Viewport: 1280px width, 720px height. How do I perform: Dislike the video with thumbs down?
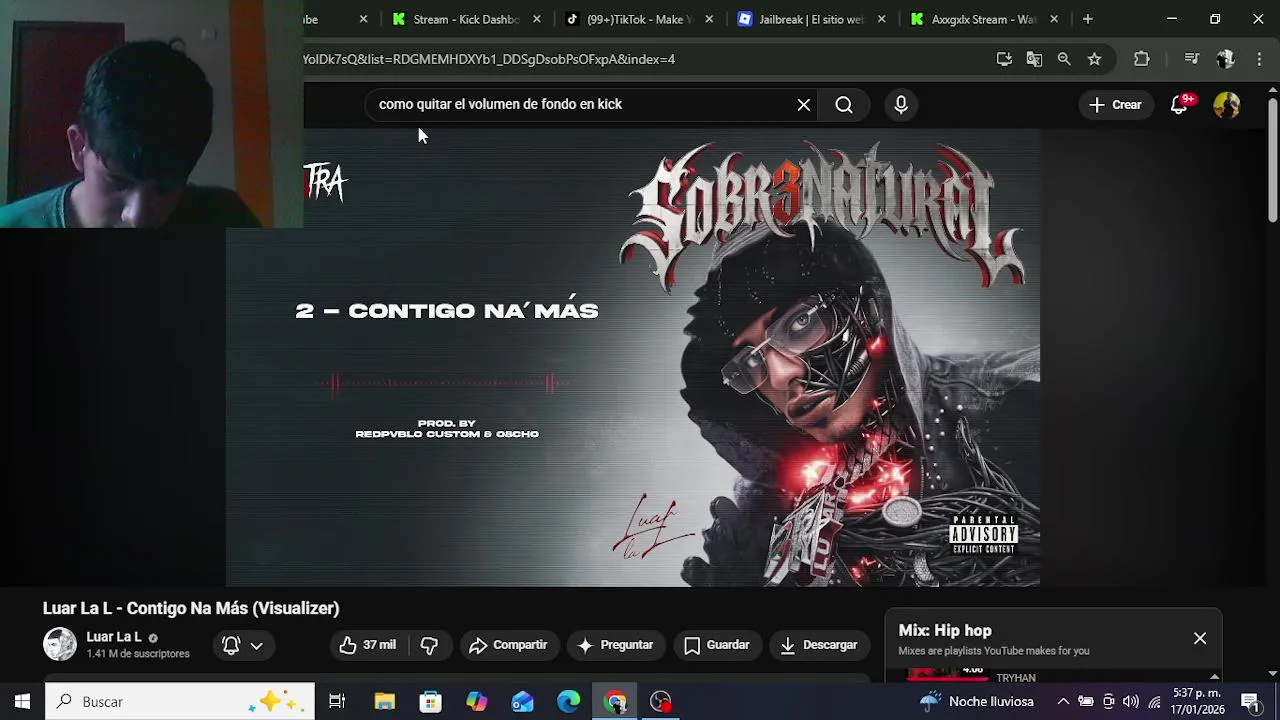click(x=429, y=645)
